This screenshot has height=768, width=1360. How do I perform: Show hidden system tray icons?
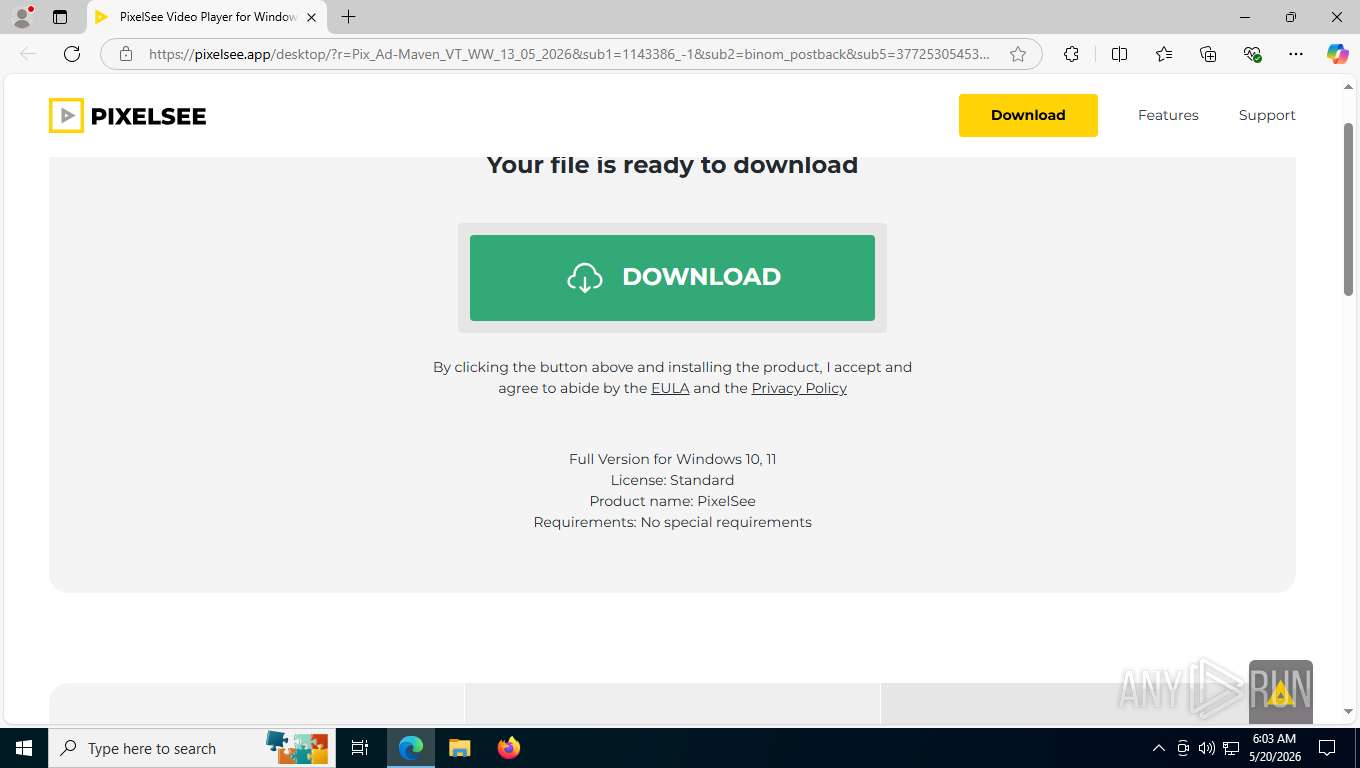pos(1159,748)
